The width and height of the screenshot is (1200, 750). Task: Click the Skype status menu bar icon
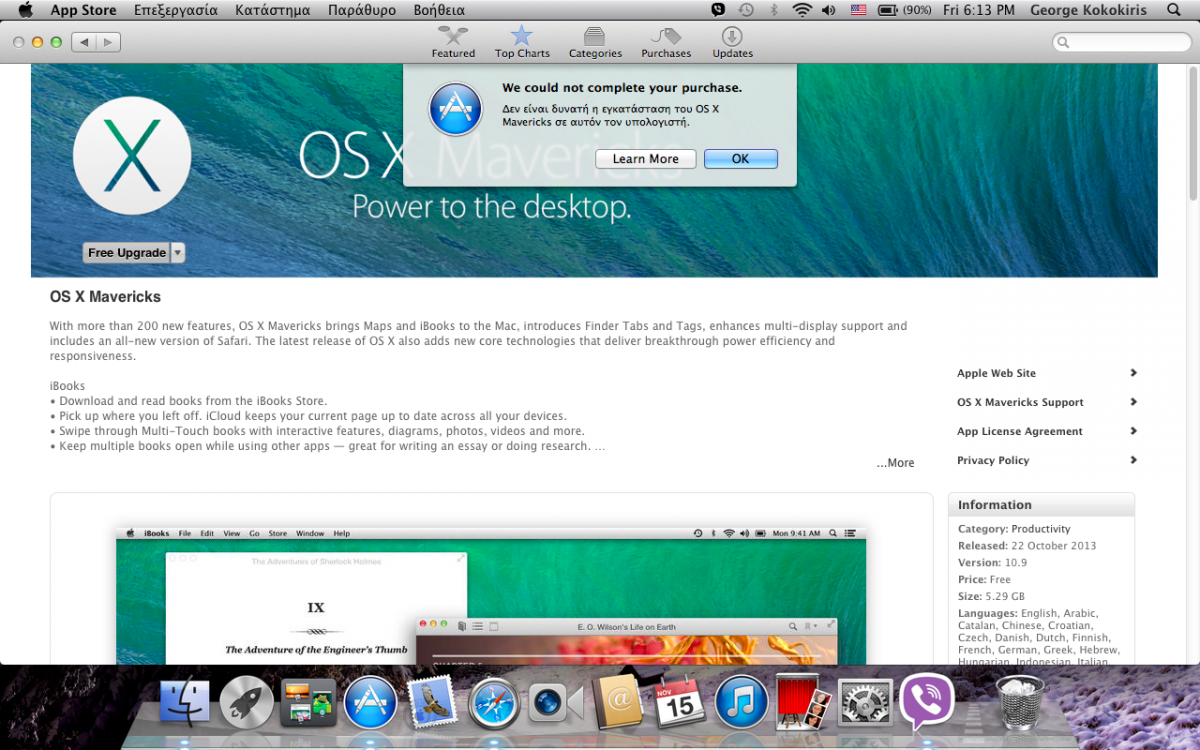click(x=718, y=10)
